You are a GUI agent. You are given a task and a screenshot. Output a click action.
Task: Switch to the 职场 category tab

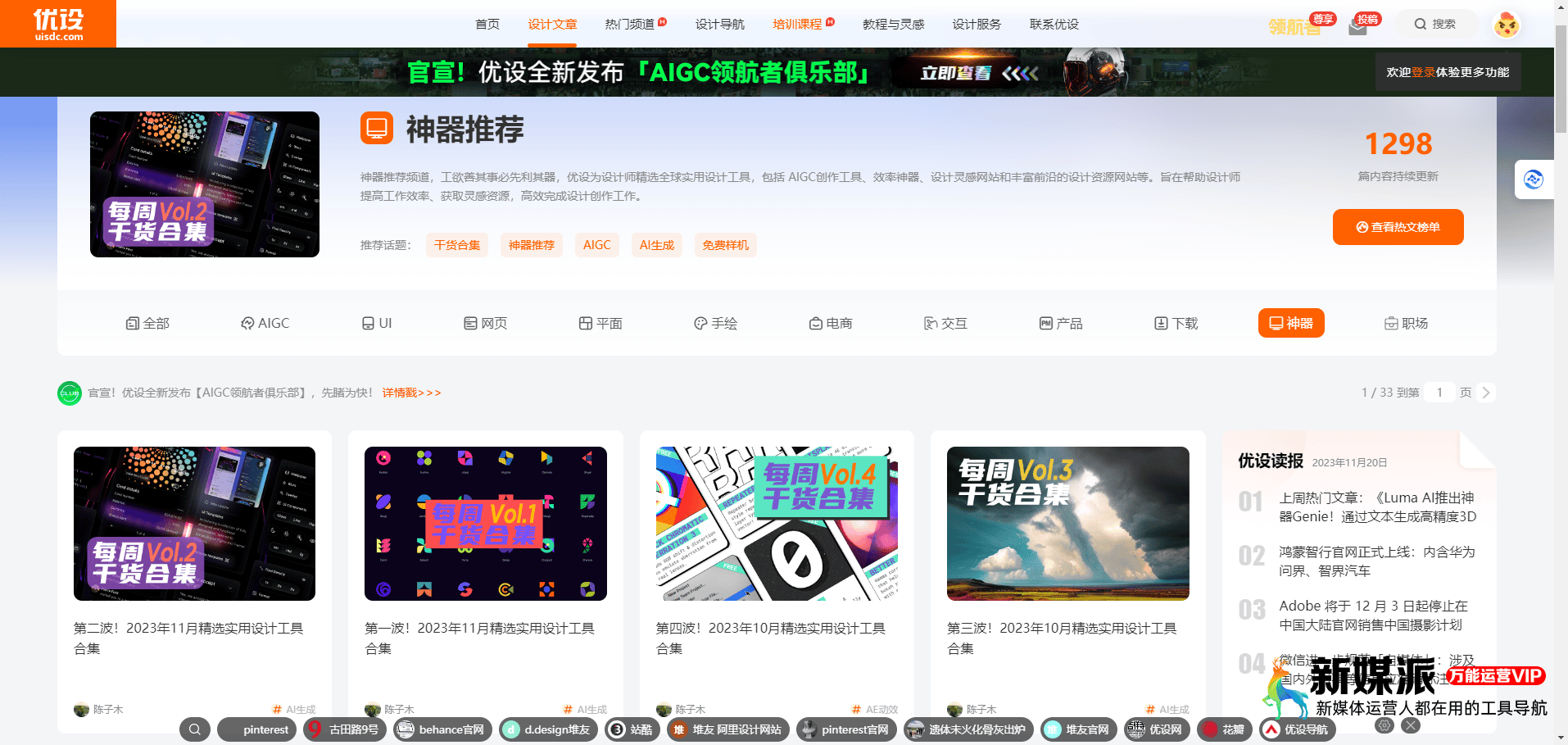pos(1407,323)
